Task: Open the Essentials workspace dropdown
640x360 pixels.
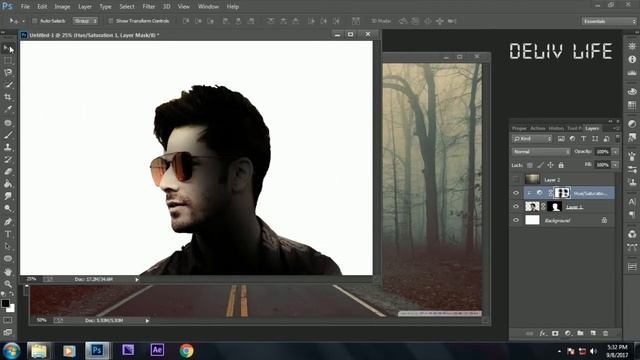Action: pos(609,21)
